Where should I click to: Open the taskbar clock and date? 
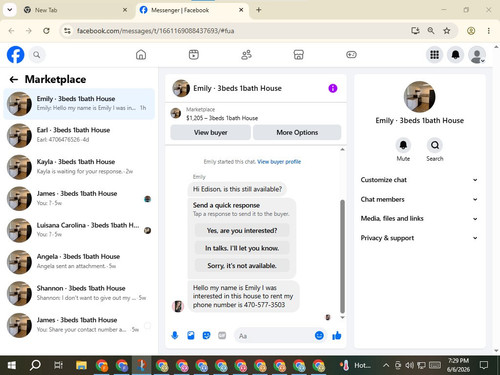tap(458, 365)
